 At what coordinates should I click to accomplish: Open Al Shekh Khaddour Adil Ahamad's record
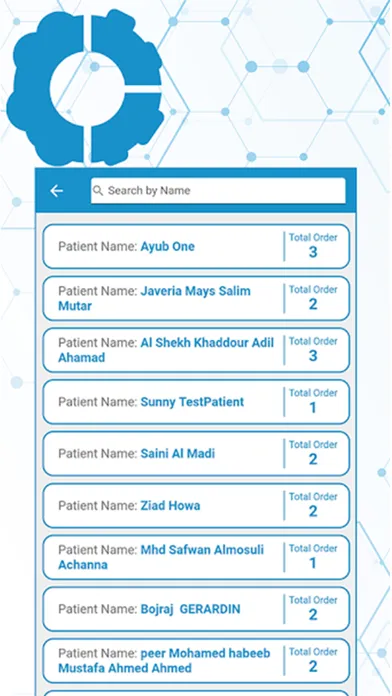196,350
